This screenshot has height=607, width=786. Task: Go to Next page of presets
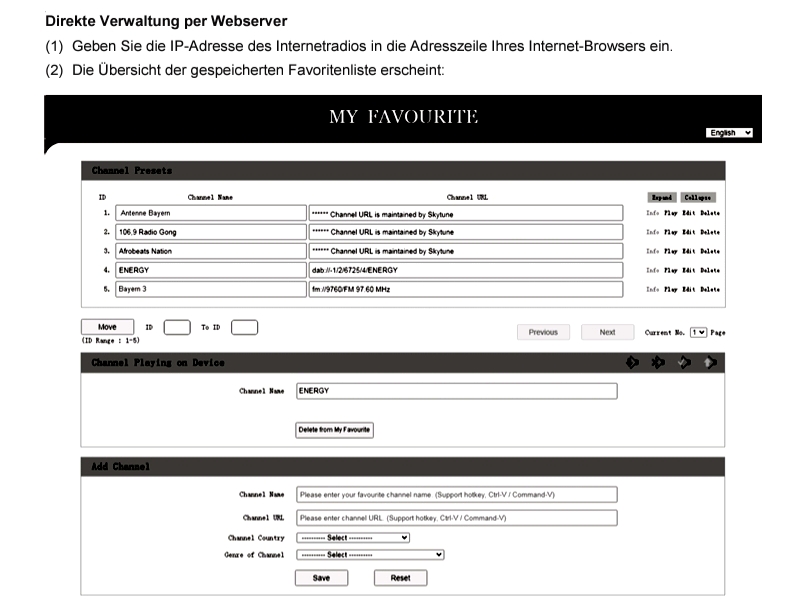tap(607, 332)
